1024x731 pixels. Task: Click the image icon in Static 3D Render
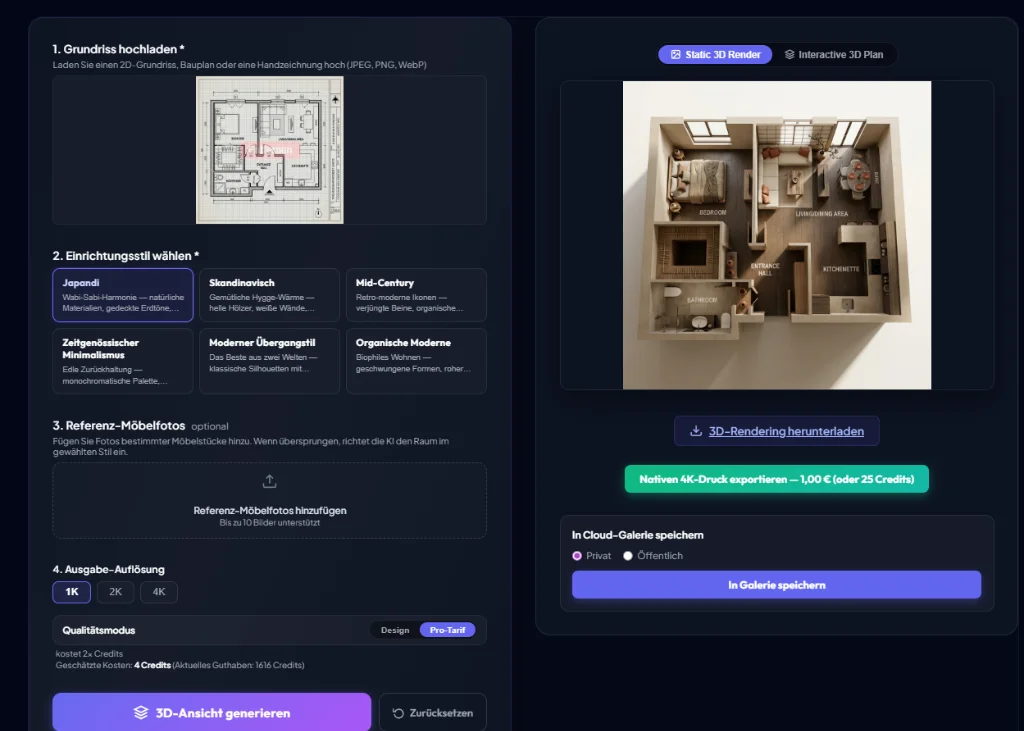(675, 55)
